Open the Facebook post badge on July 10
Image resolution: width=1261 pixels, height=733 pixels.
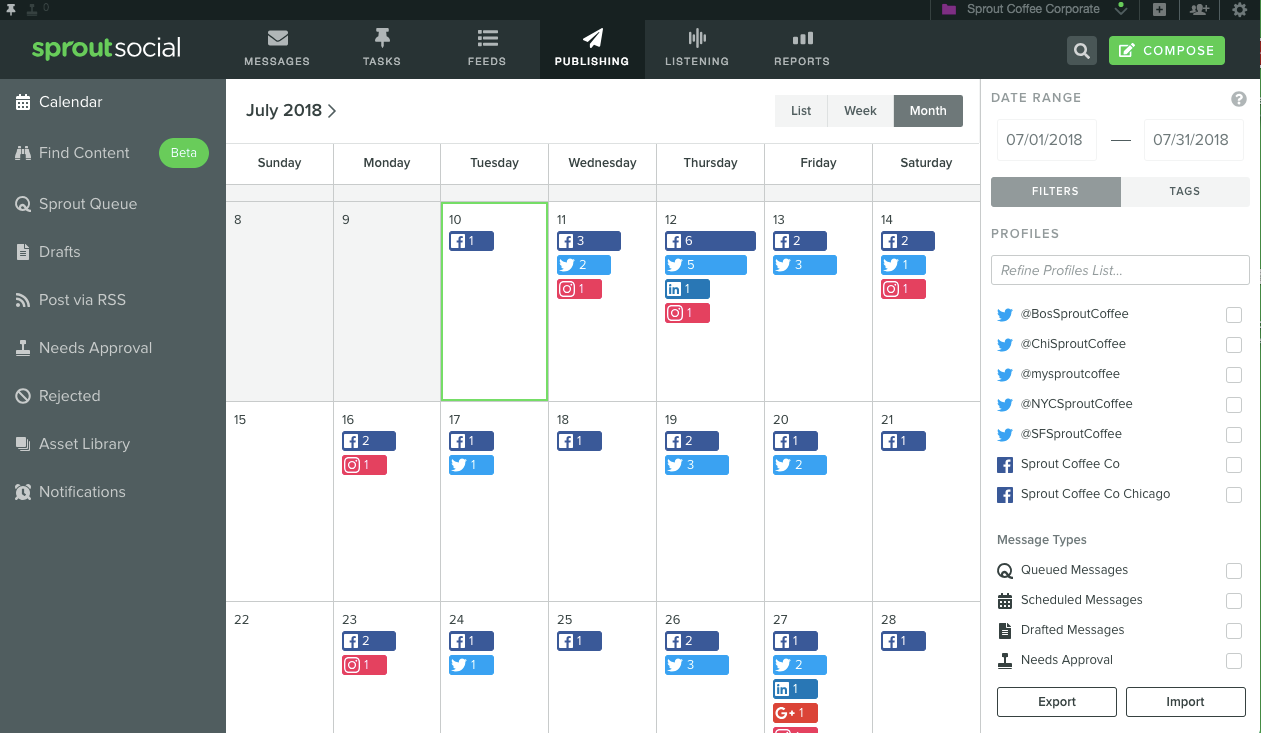[471, 241]
